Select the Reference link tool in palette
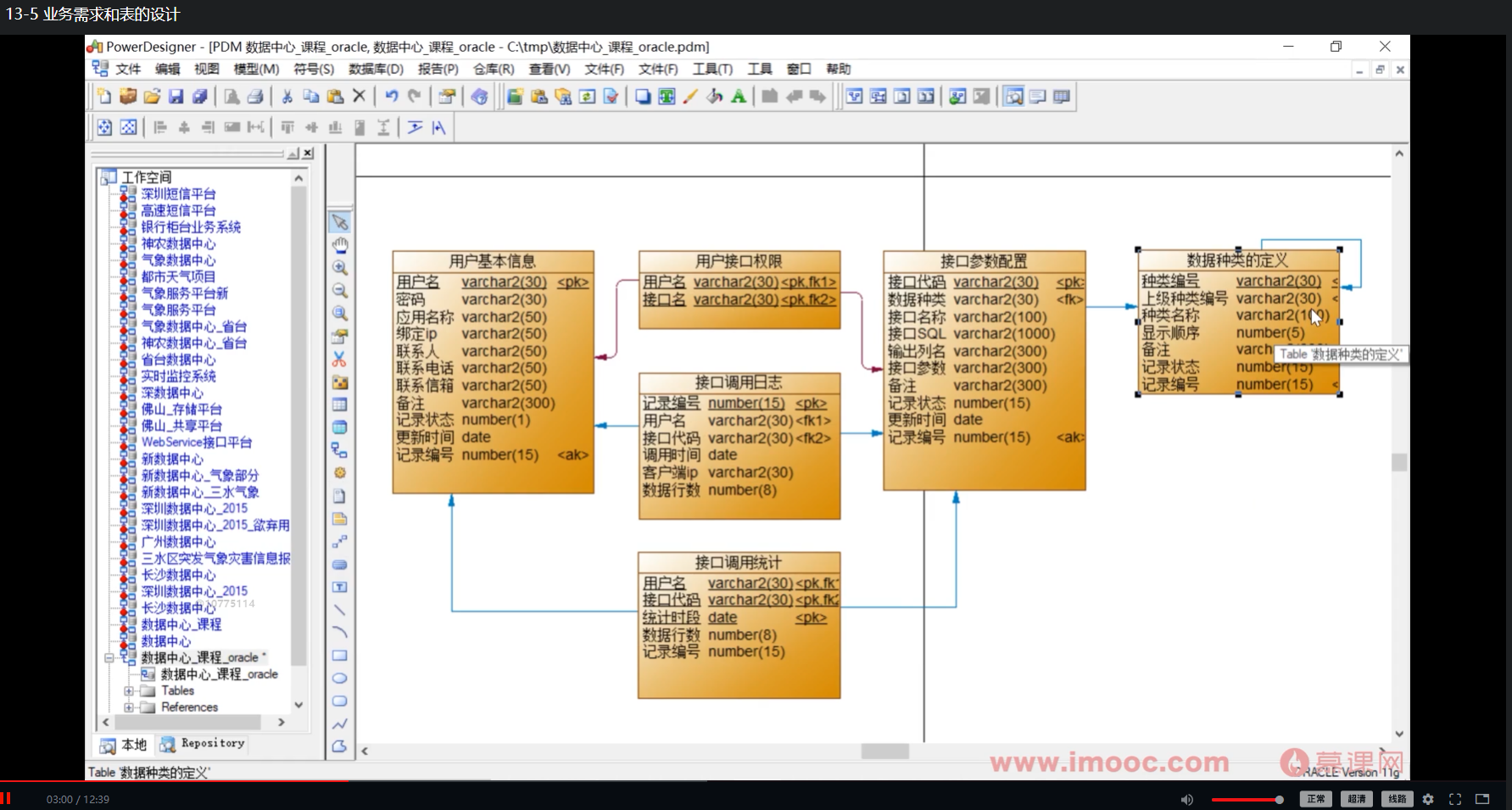 click(339, 450)
